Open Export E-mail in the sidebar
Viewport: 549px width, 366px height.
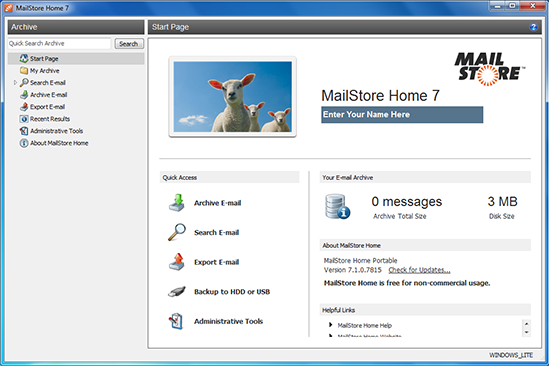[x=47, y=107]
